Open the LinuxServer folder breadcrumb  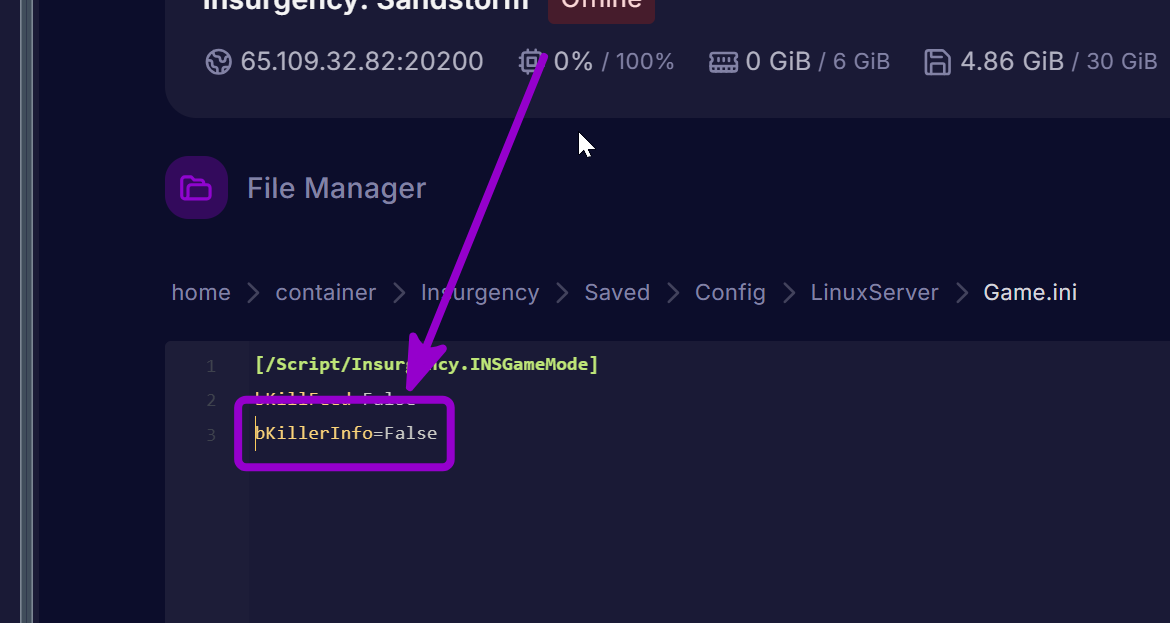(875, 292)
